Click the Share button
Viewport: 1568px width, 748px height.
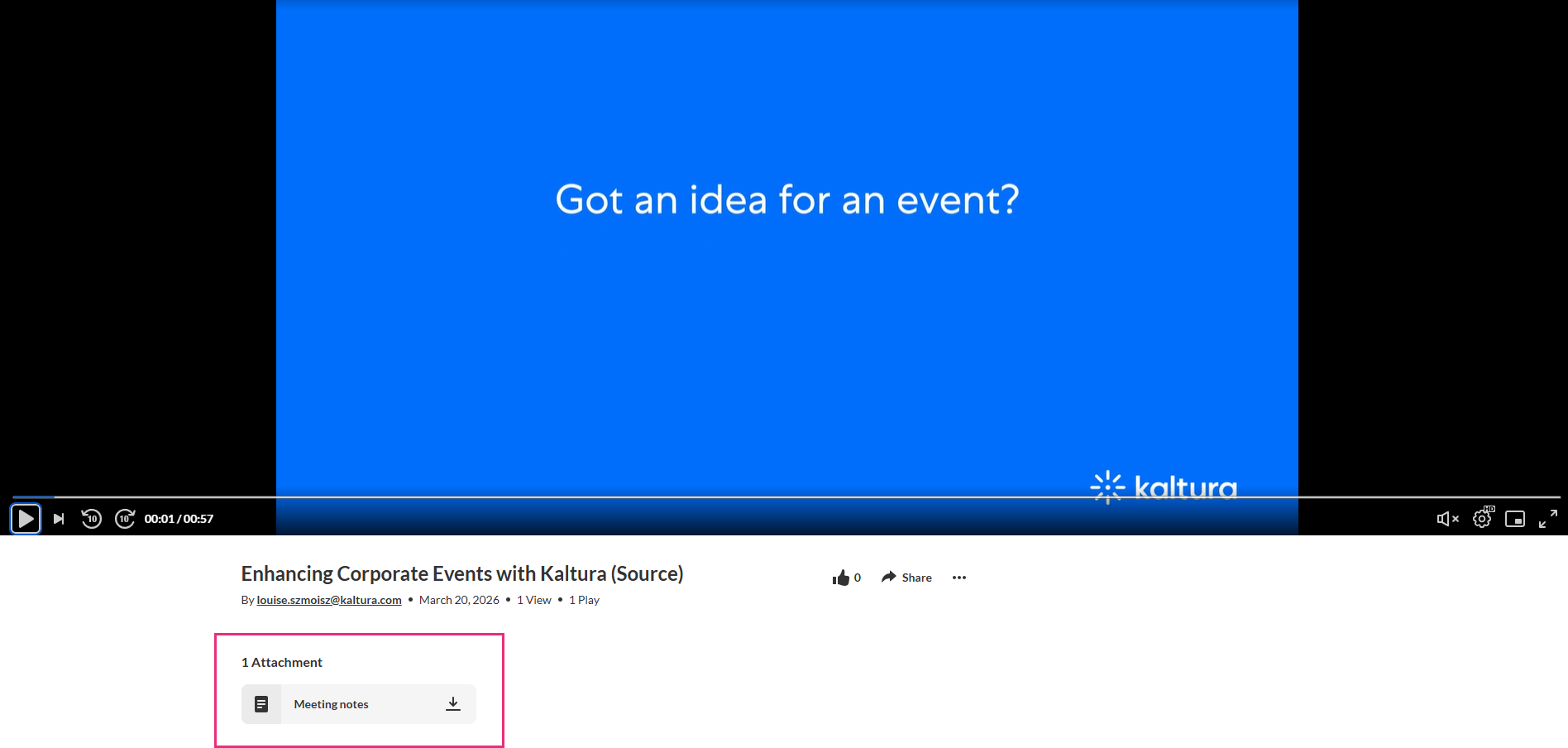(906, 578)
